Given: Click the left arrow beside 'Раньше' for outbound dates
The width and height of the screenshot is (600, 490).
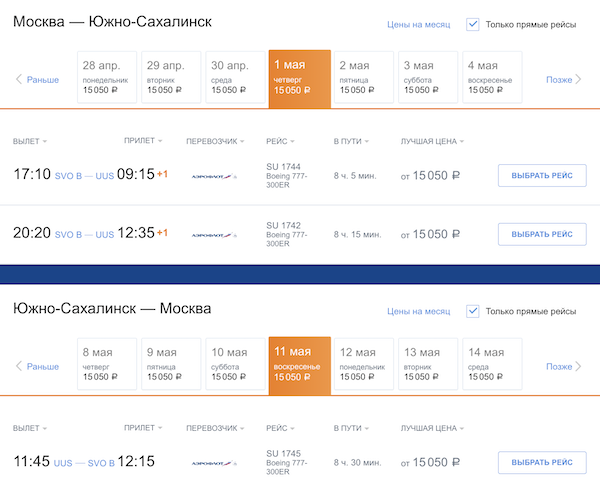Looking at the screenshot, I should coord(18,79).
